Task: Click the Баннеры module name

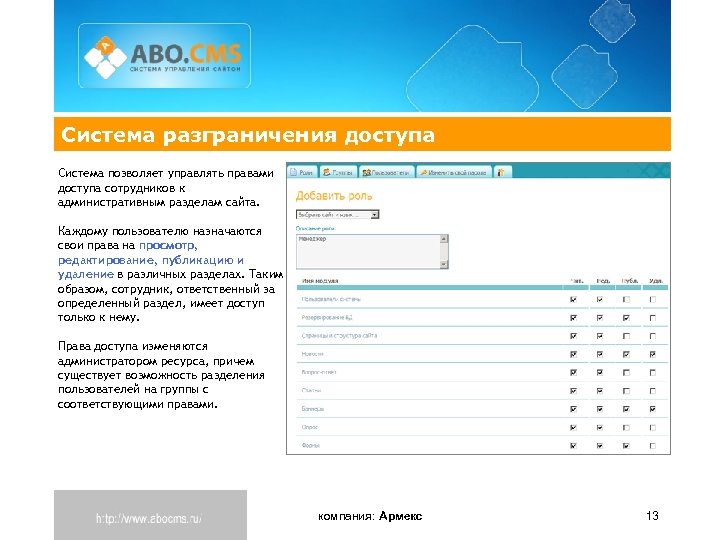Action: pos(313,409)
